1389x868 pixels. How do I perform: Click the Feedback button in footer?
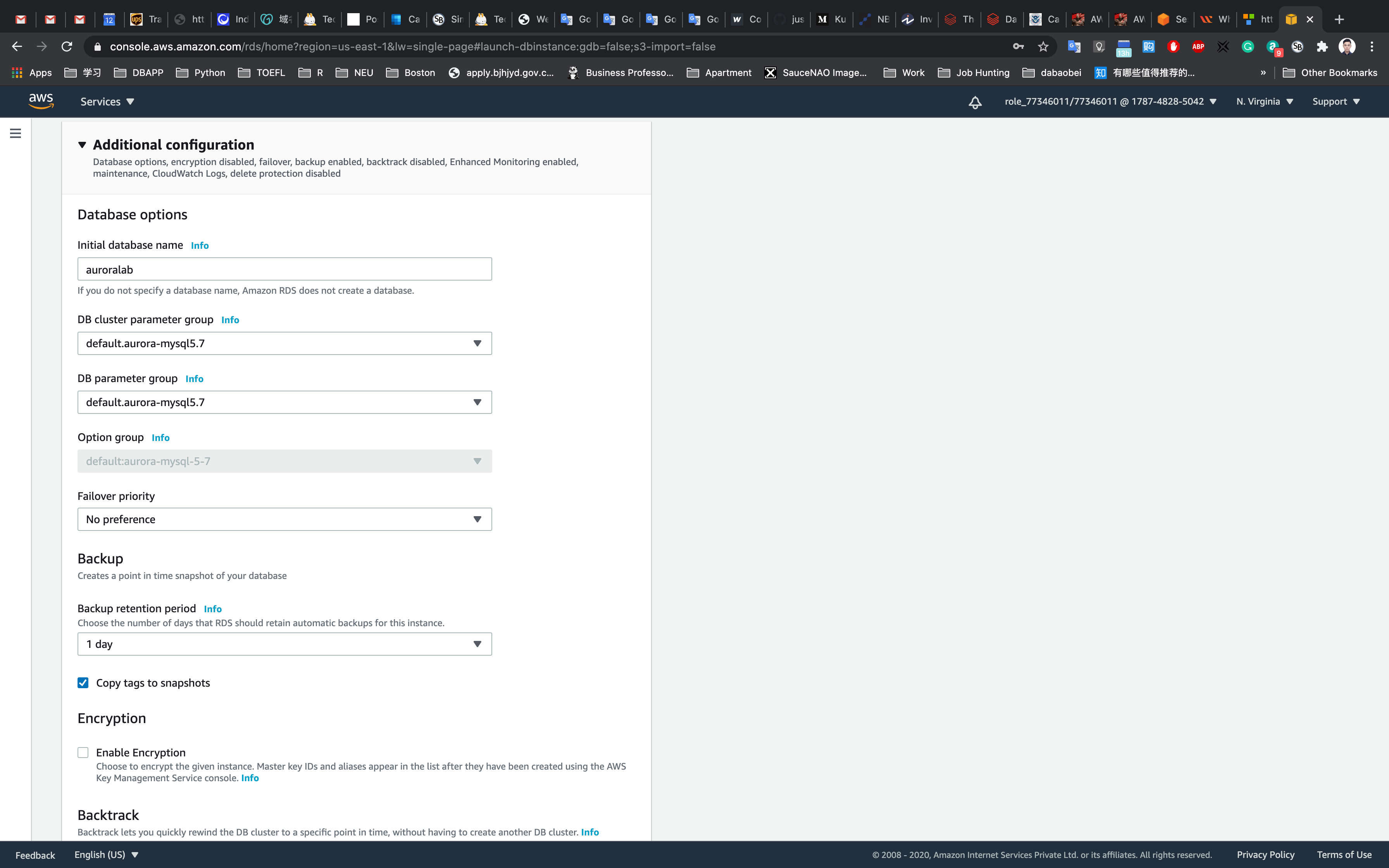(x=35, y=855)
